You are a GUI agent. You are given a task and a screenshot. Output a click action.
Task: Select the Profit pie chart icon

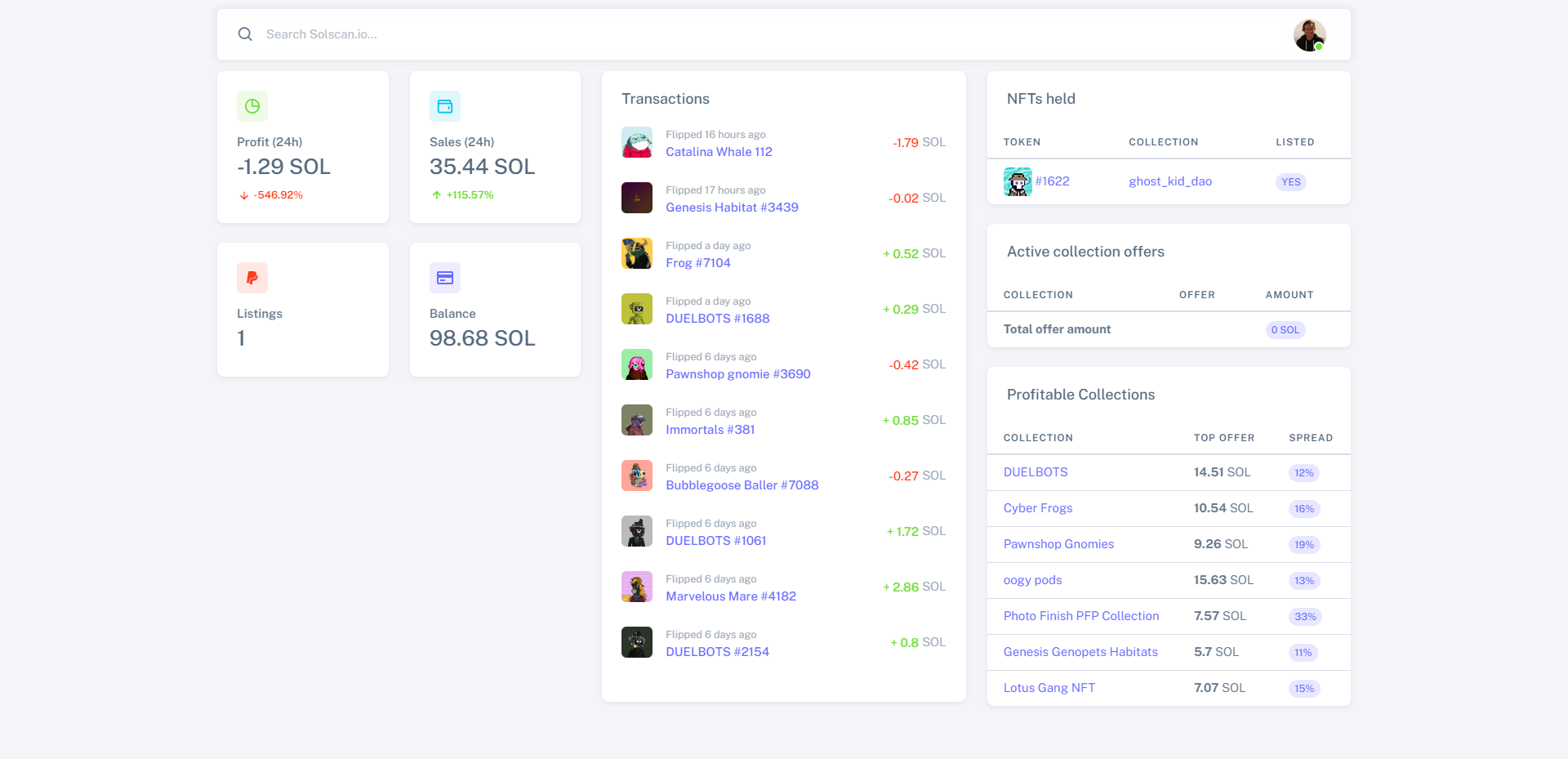coord(252,105)
